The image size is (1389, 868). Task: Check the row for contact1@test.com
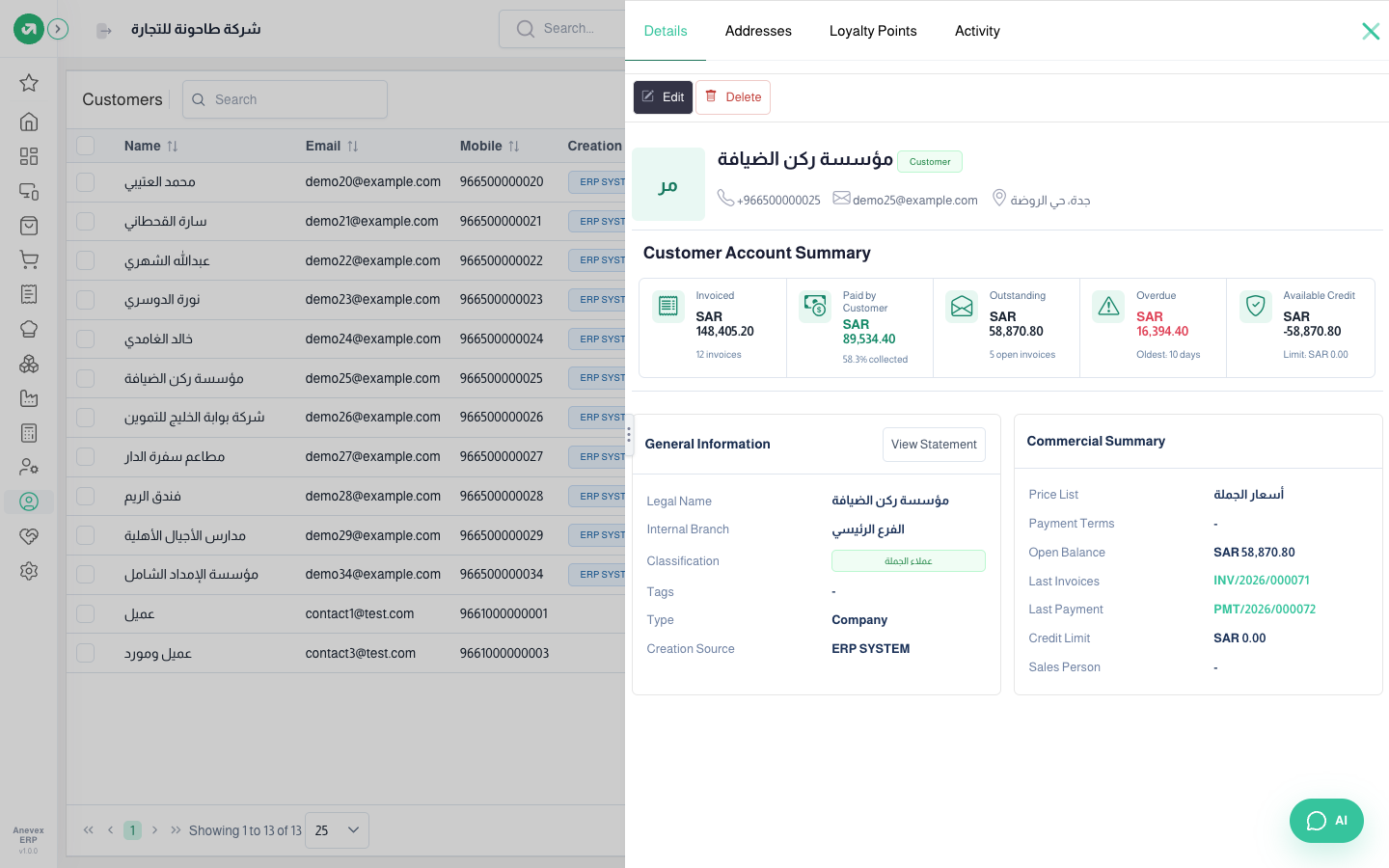pyautogui.click(x=86, y=613)
